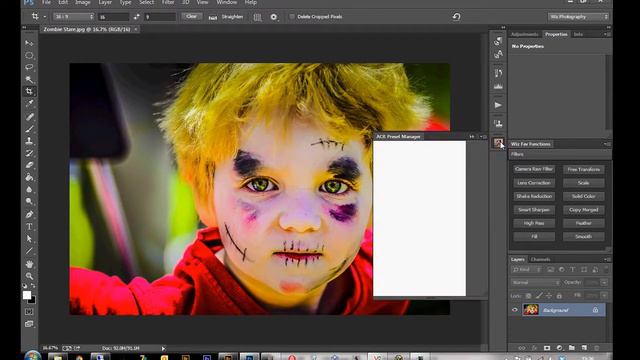Open the Opacity slider dropdown
Screen dimensions: 640x360
point(604,282)
